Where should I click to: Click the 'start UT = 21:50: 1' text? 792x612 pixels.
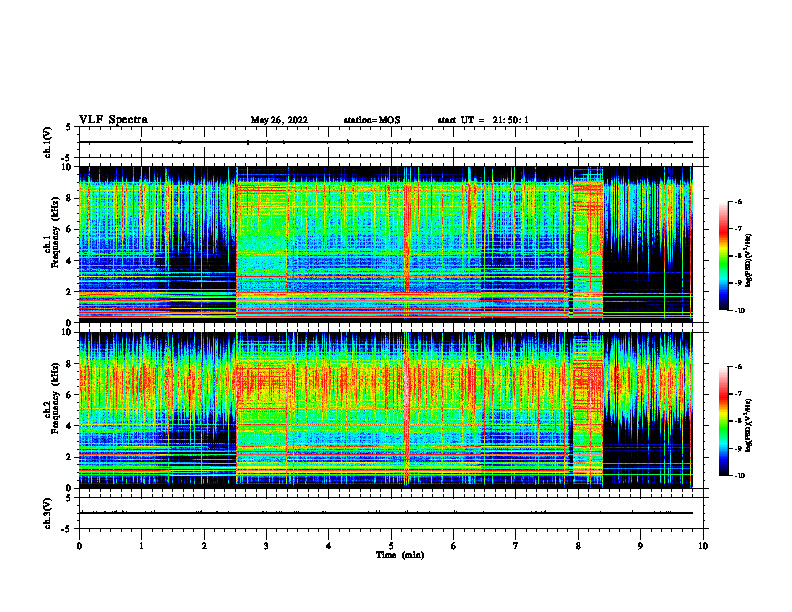pyautogui.click(x=483, y=120)
